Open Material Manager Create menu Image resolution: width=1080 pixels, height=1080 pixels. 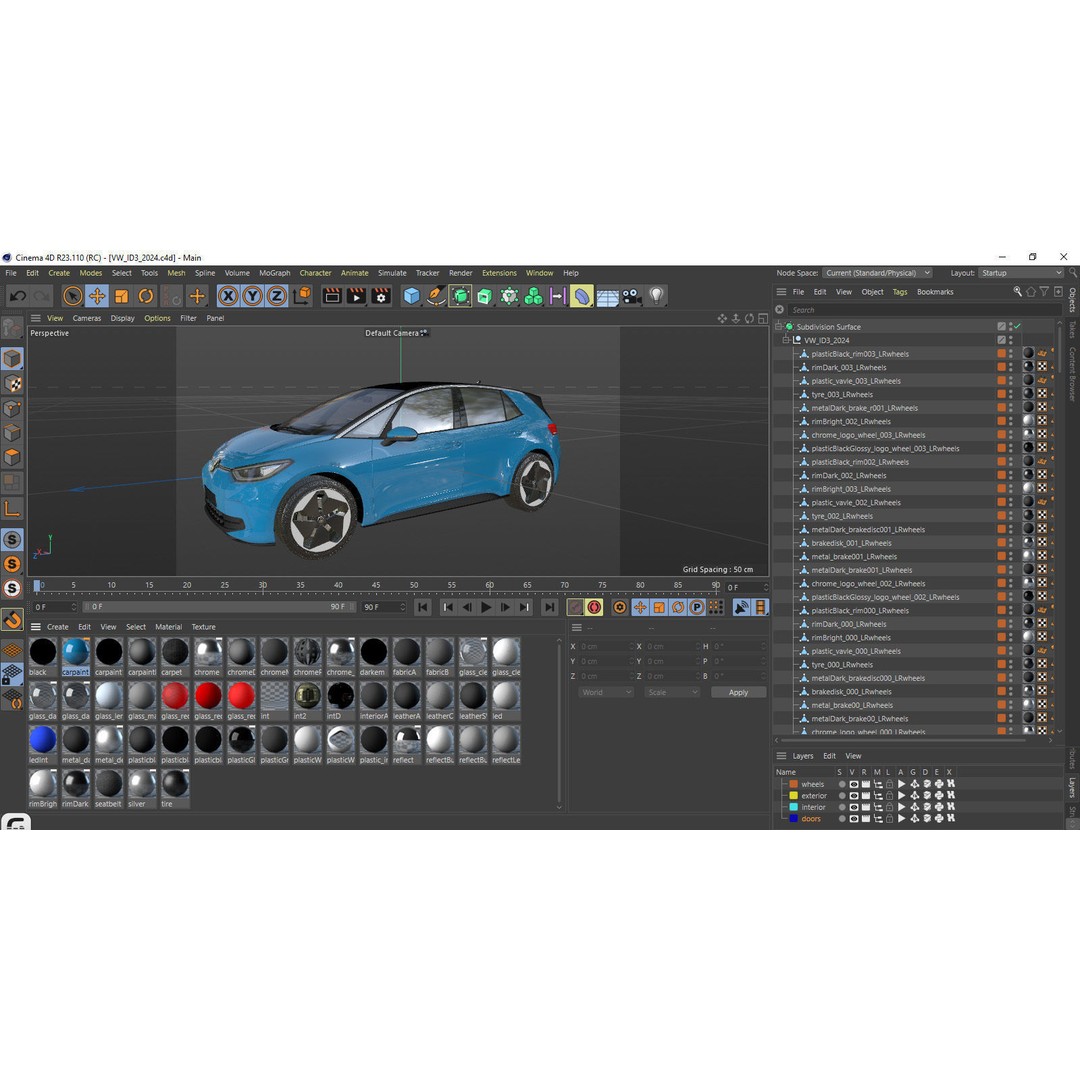coord(57,627)
